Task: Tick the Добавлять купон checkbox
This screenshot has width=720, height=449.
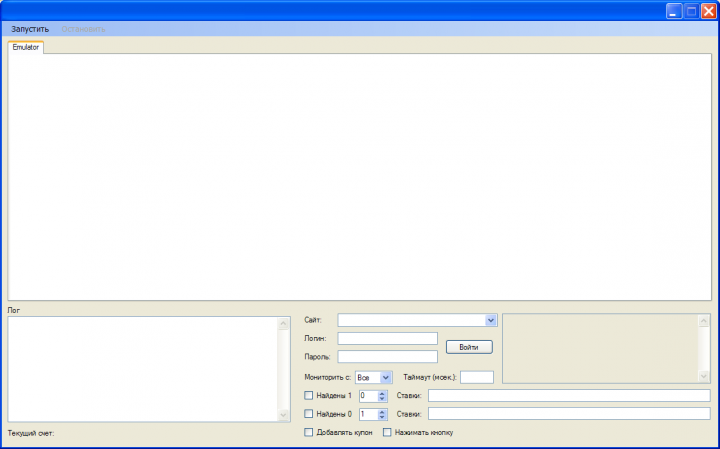Action: pyautogui.click(x=309, y=432)
